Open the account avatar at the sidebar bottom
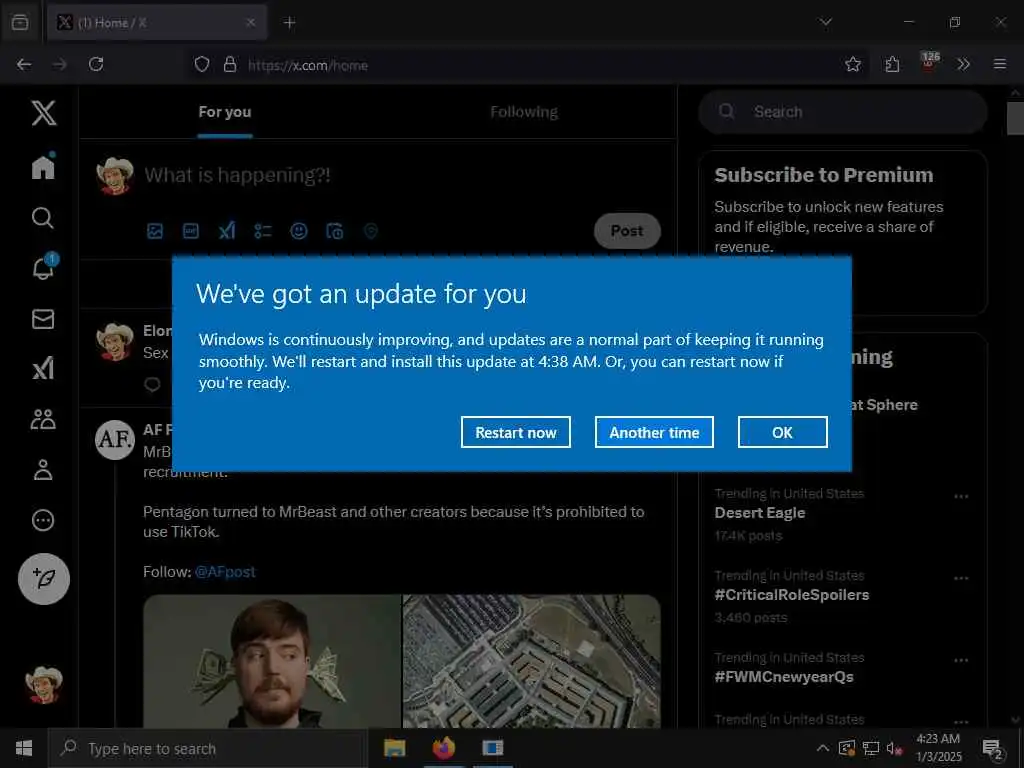The image size is (1024, 768). point(44,685)
